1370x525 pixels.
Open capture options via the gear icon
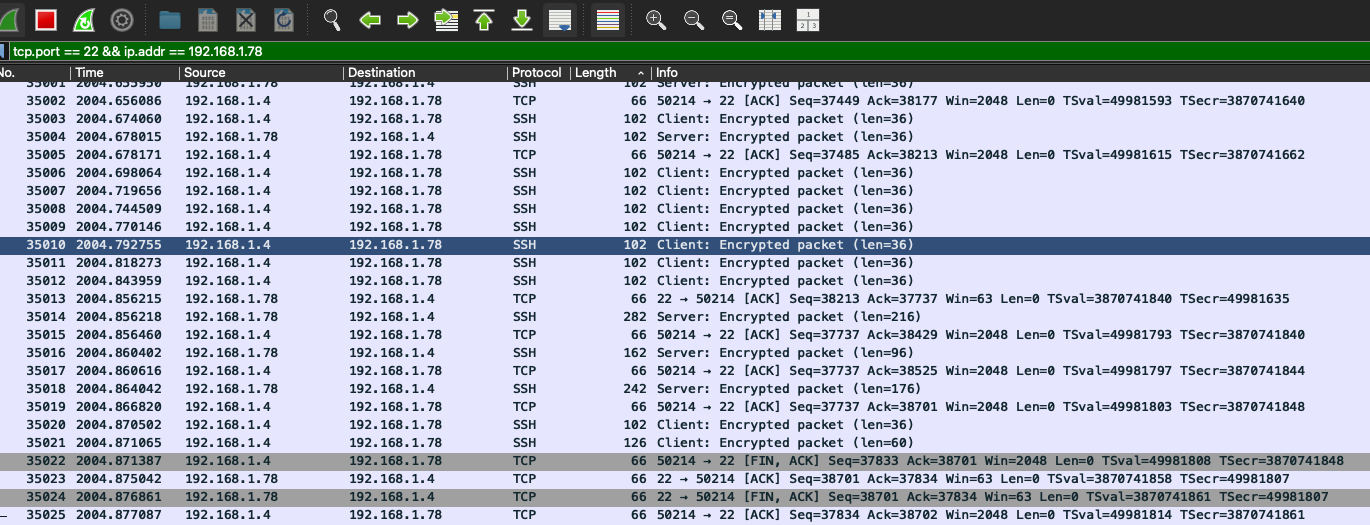(122, 19)
